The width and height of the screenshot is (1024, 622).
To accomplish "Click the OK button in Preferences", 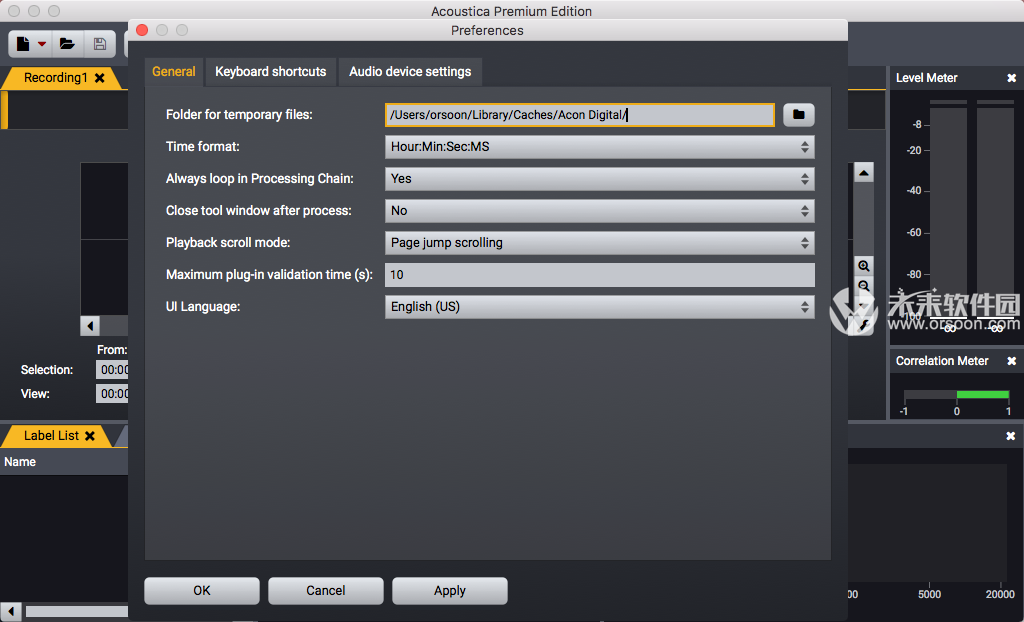I will (x=202, y=591).
